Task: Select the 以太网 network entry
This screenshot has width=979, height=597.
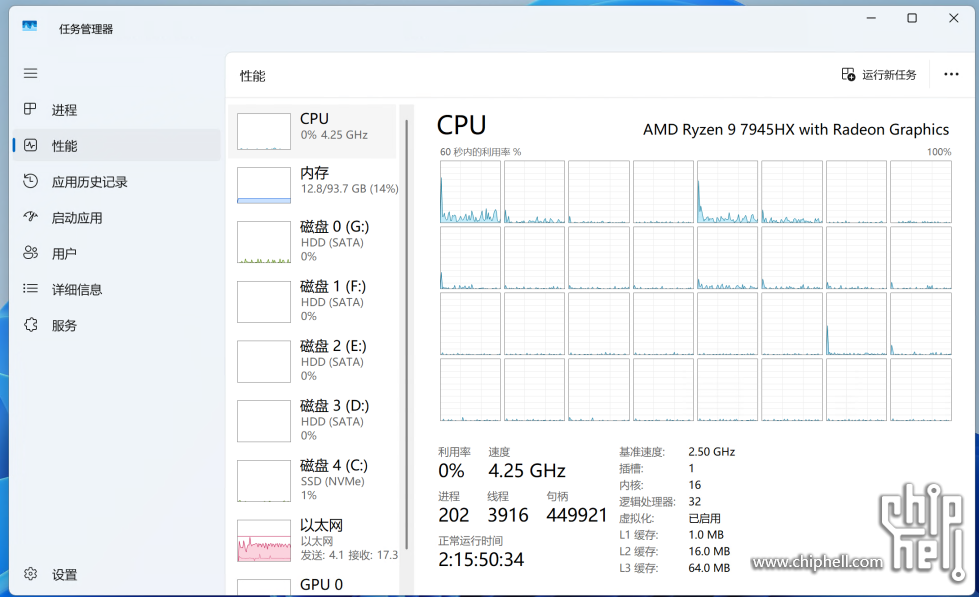Action: 313,541
